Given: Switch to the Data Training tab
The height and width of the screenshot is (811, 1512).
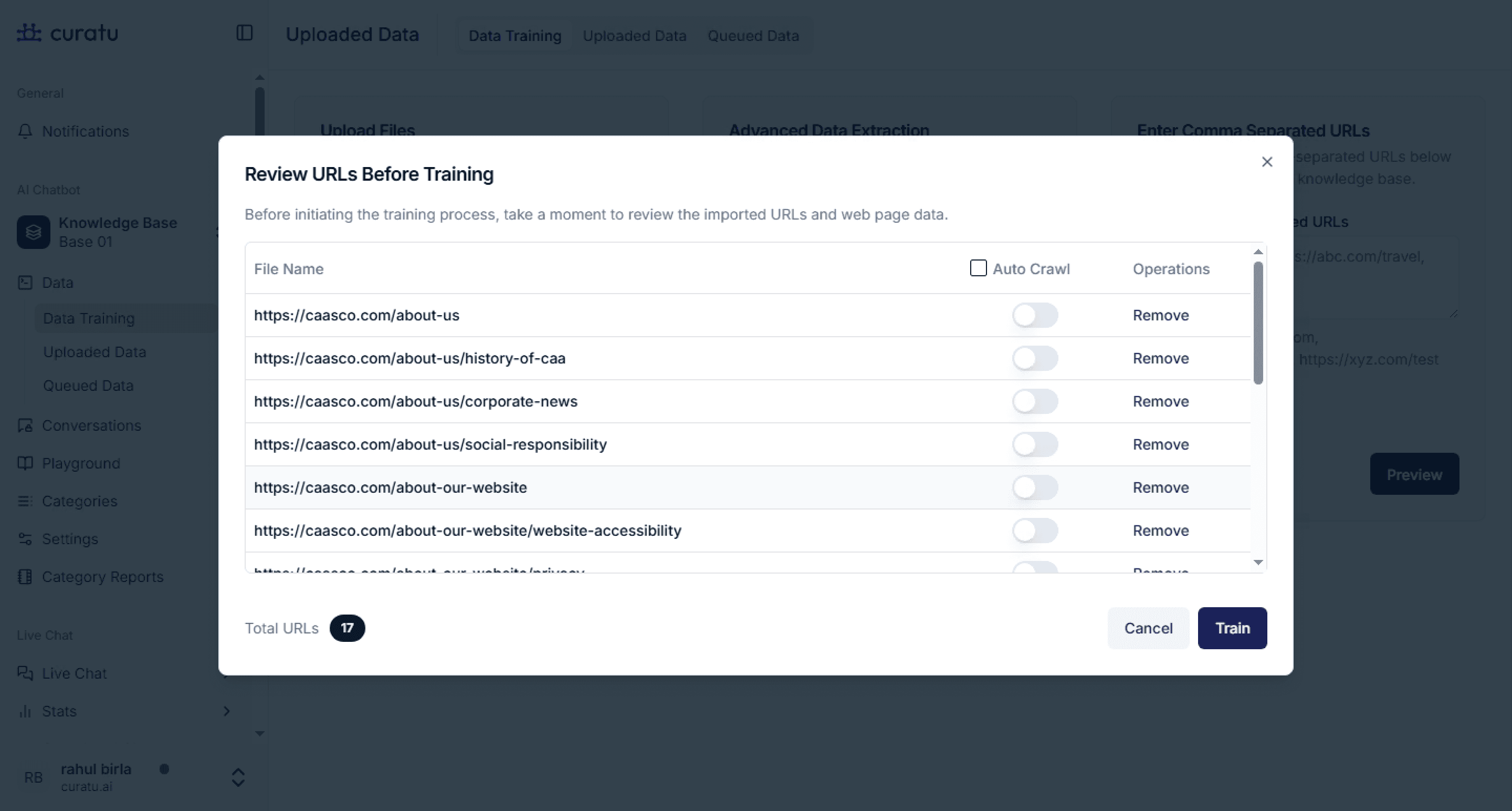Looking at the screenshot, I should pyautogui.click(x=514, y=36).
